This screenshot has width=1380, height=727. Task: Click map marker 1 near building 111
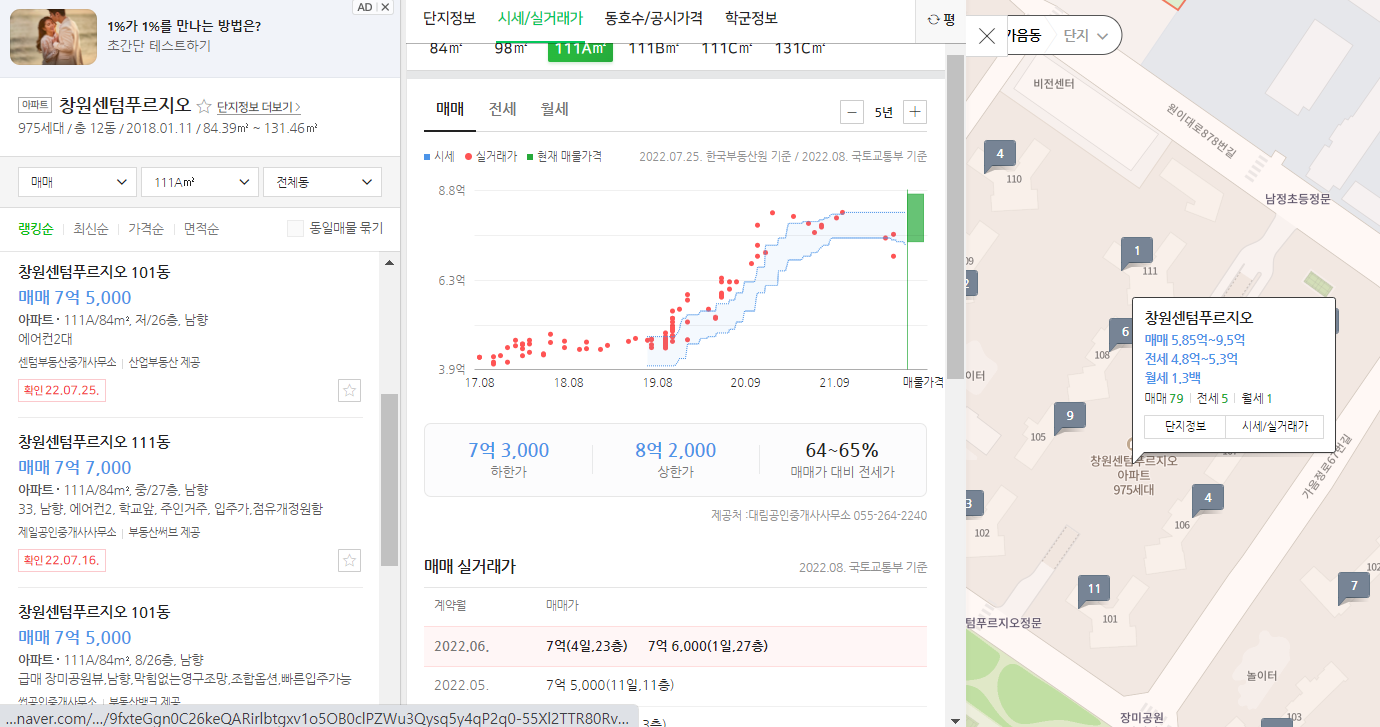[1136, 251]
